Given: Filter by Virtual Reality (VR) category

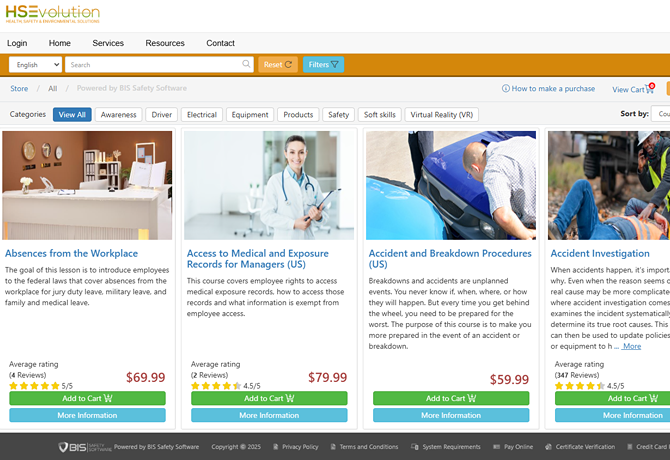Looking at the screenshot, I should click(x=441, y=114).
